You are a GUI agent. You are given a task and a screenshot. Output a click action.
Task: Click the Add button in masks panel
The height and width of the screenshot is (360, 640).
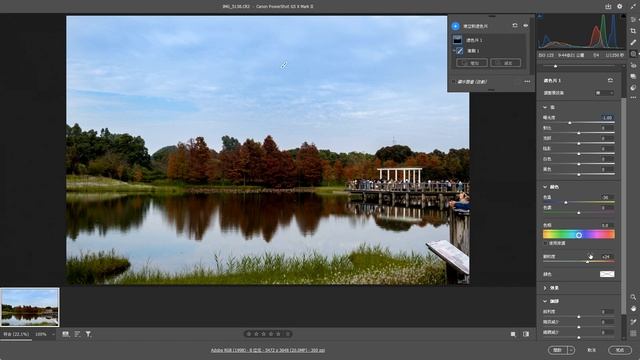point(472,63)
